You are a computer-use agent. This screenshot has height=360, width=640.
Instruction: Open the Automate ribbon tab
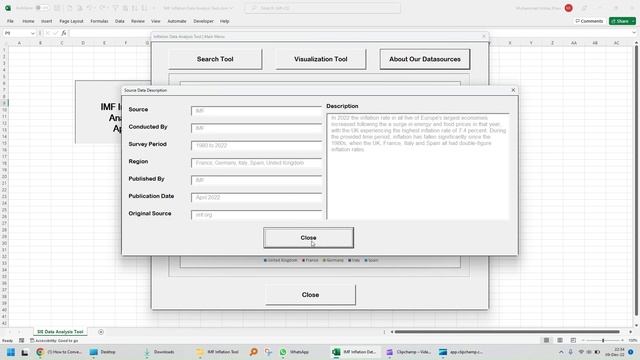tap(177, 21)
